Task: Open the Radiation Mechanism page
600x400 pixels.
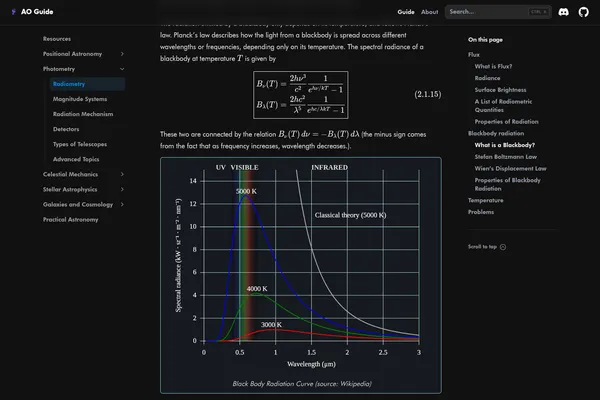Action: [81, 114]
